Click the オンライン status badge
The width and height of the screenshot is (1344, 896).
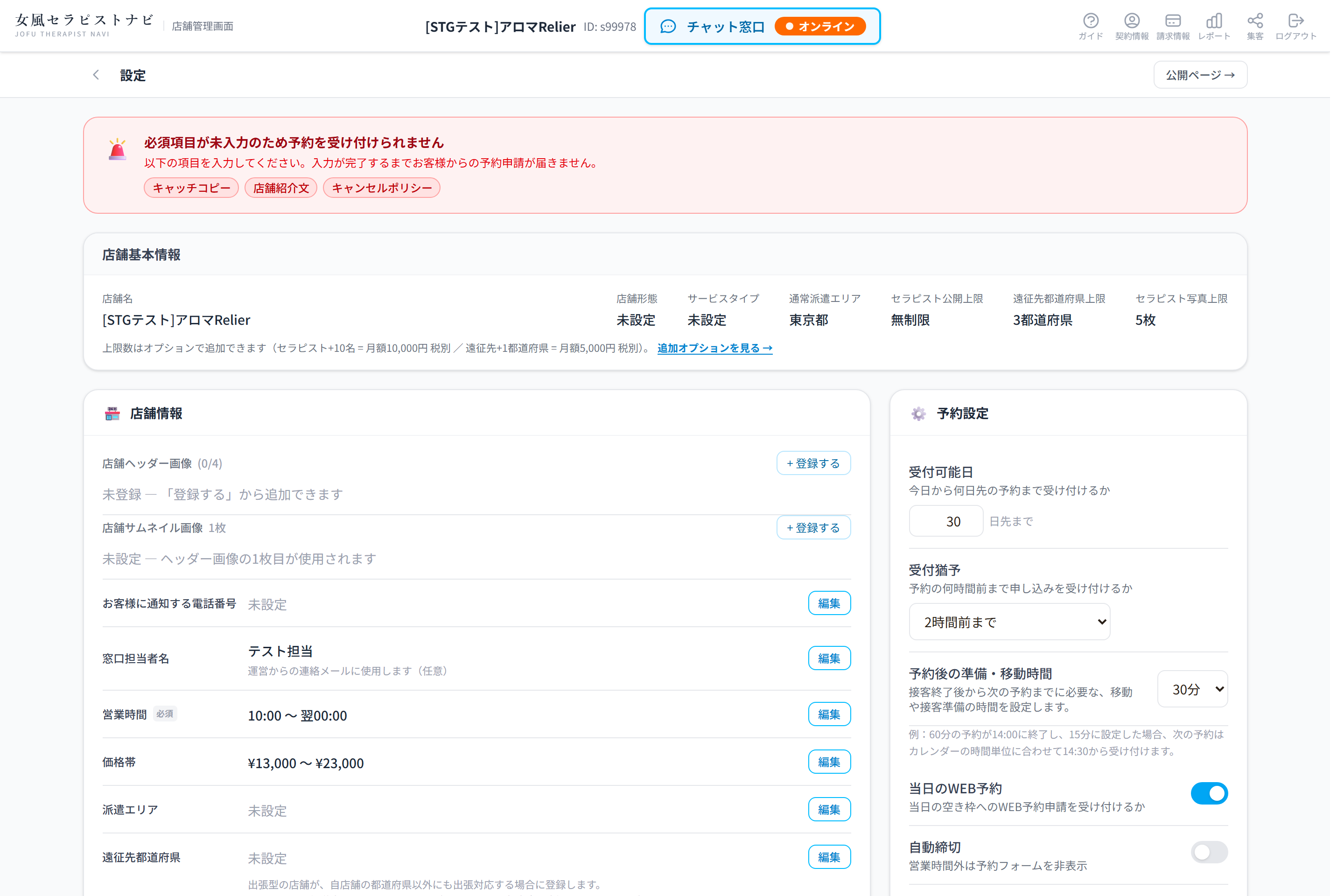[829, 26]
